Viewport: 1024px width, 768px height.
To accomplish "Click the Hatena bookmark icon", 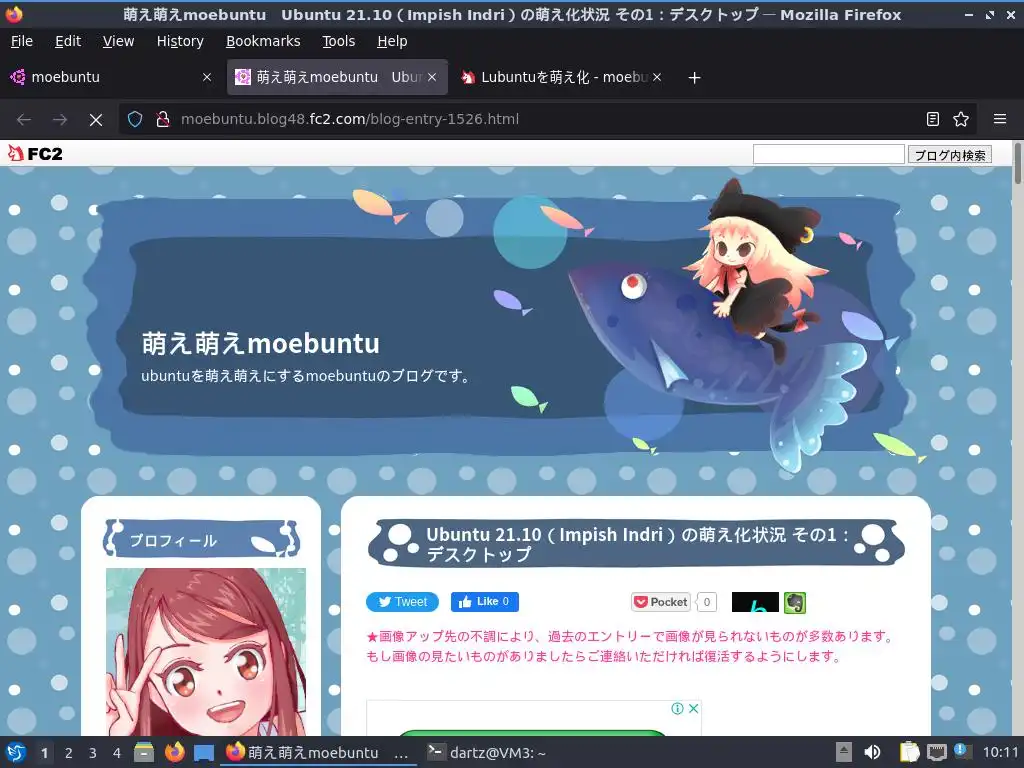I will 755,602.
